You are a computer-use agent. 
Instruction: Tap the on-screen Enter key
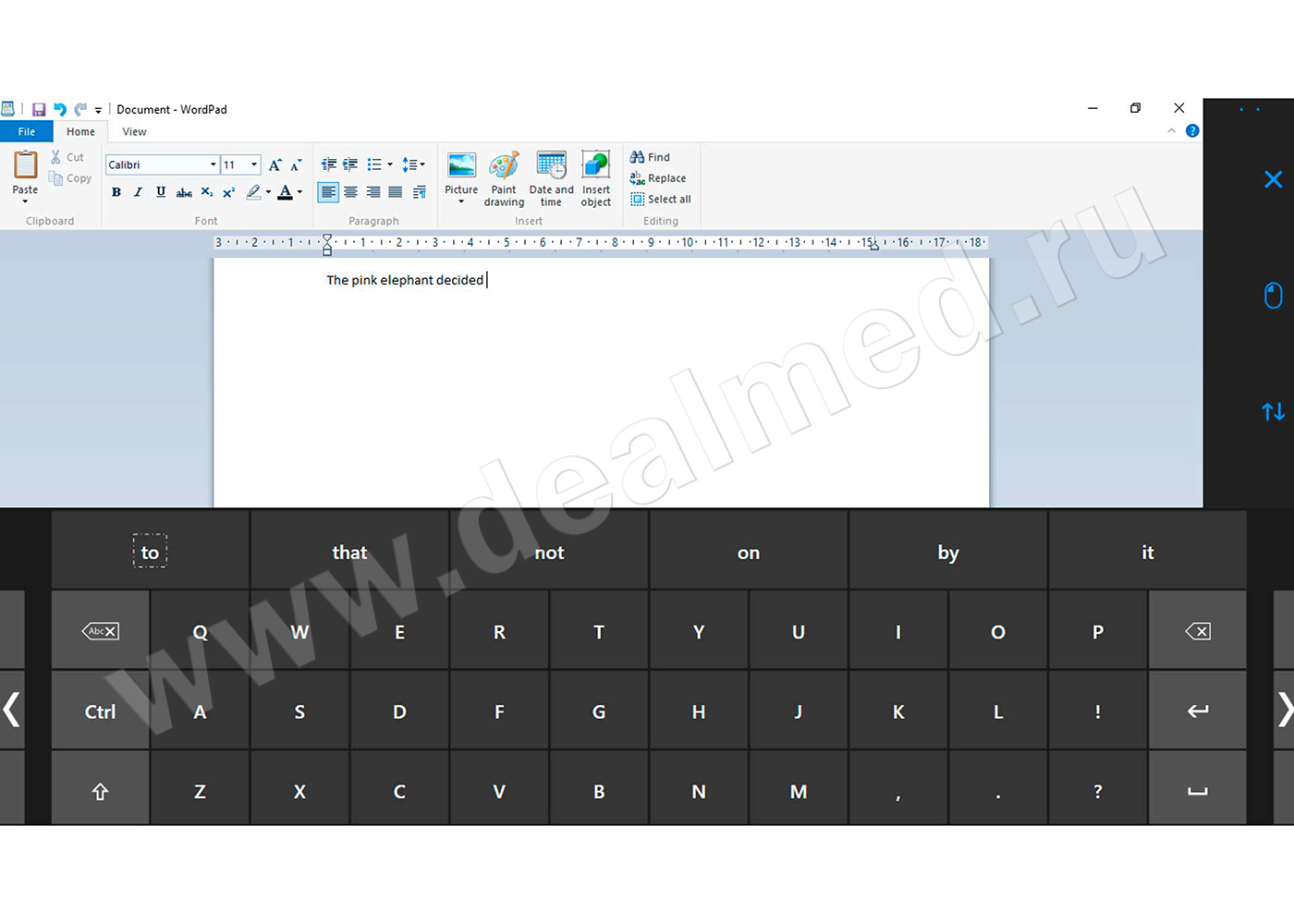(x=1198, y=711)
